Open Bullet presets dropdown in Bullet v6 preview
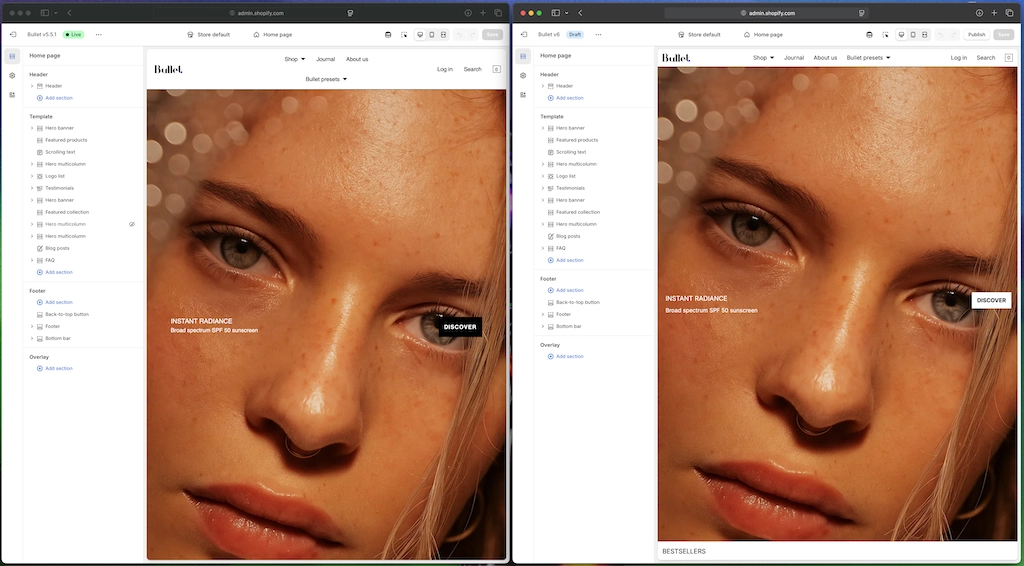The width and height of the screenshot is (1024, 566). pyautogui.click(x=869, y=58)
